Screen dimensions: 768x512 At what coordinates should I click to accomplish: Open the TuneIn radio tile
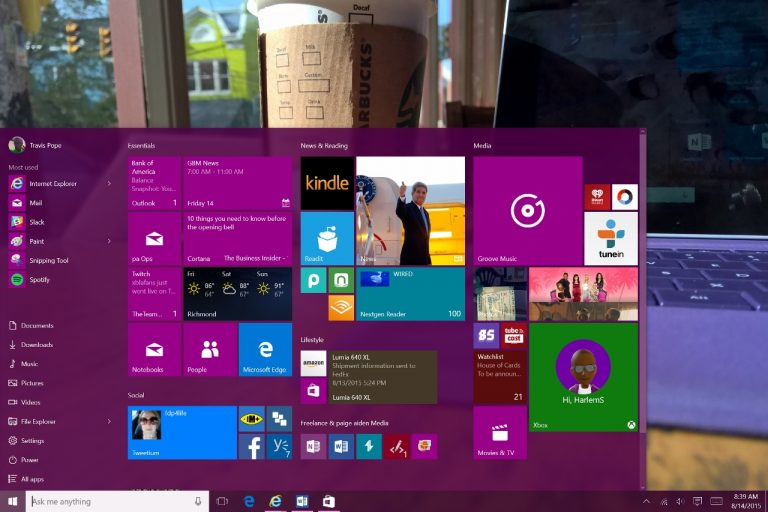pyautogui.click(x=611, y=239)
